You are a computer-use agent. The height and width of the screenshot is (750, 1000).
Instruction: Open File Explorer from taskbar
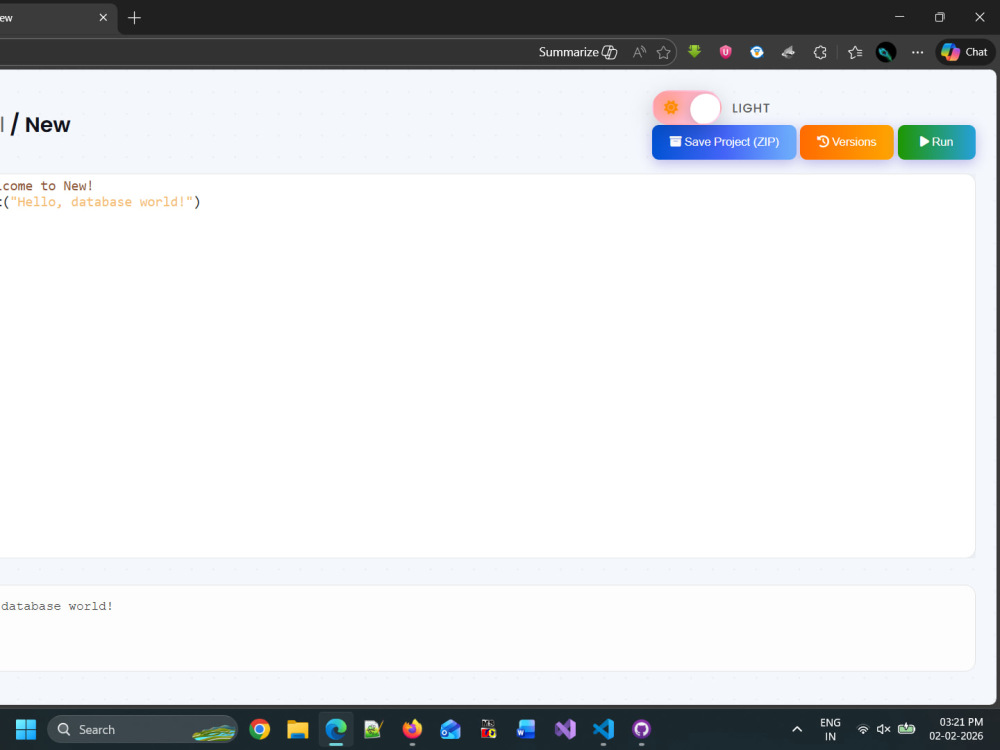298,729
